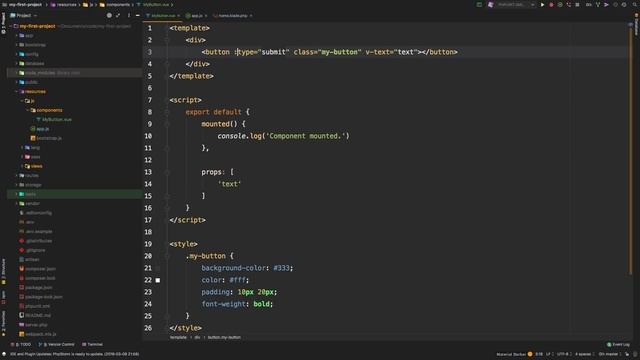
Task: Toggle the Favorites tool window side tab
Action: tap(3, 323)
